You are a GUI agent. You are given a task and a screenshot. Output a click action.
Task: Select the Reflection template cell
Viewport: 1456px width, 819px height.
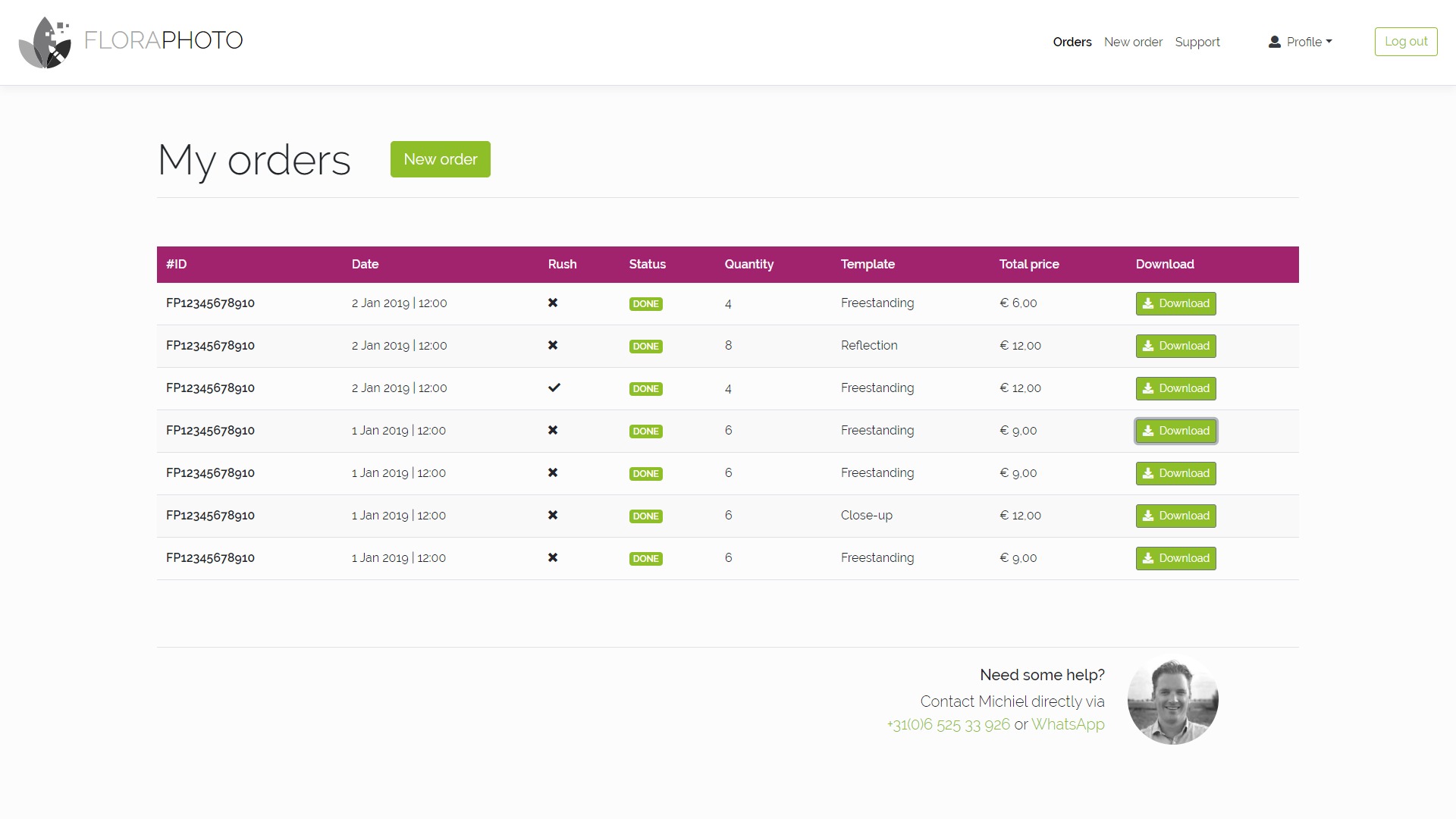pos(869,346)
